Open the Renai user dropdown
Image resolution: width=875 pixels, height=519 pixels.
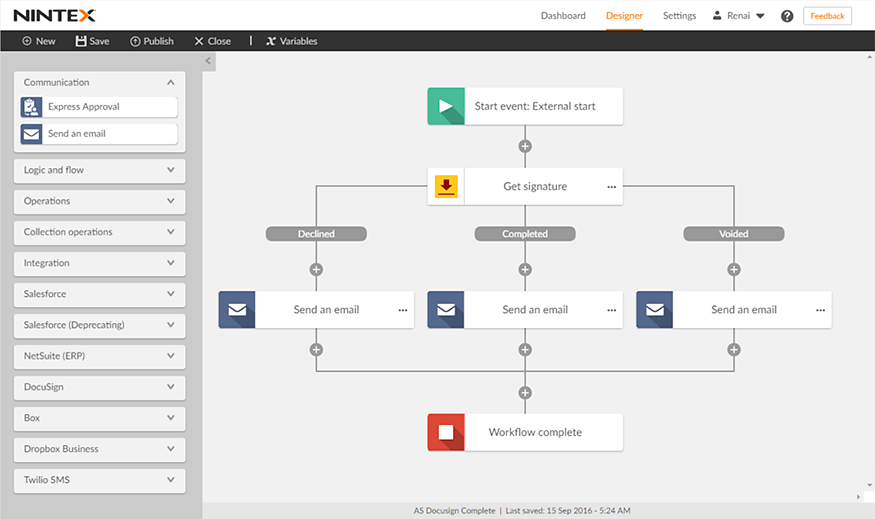pyautogui.click(x=739, y=16)
